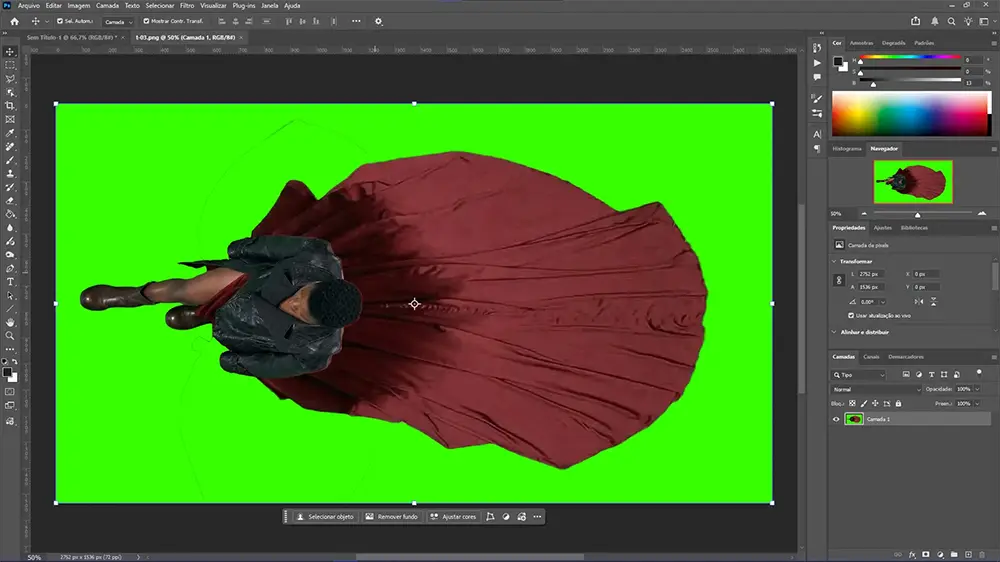This screenshot has height=562, width=1000.
Task: Expand the Alinhar e distribuir section
Action: click(835, 332)
